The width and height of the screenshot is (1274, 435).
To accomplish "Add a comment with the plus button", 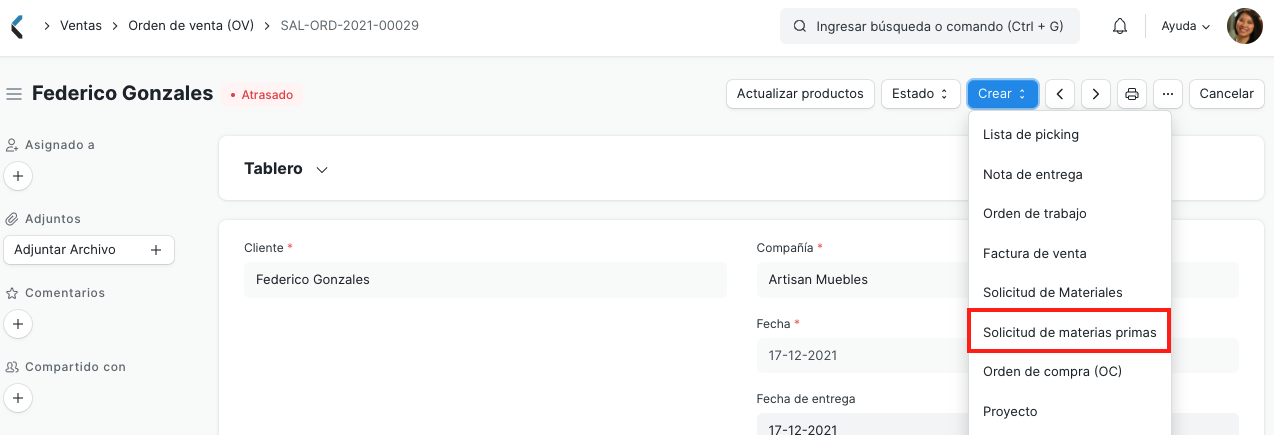I will click(x=18, y=324).
